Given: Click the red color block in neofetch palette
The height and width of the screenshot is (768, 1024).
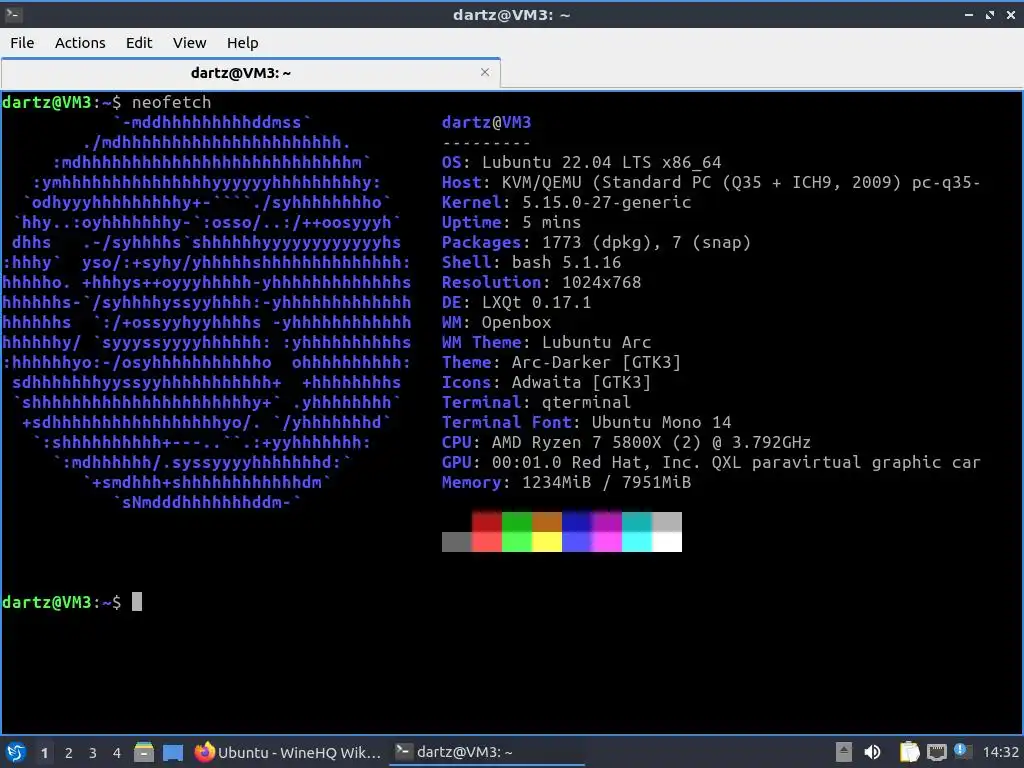Looking at the screenshot, I should [x=487, y=522].
